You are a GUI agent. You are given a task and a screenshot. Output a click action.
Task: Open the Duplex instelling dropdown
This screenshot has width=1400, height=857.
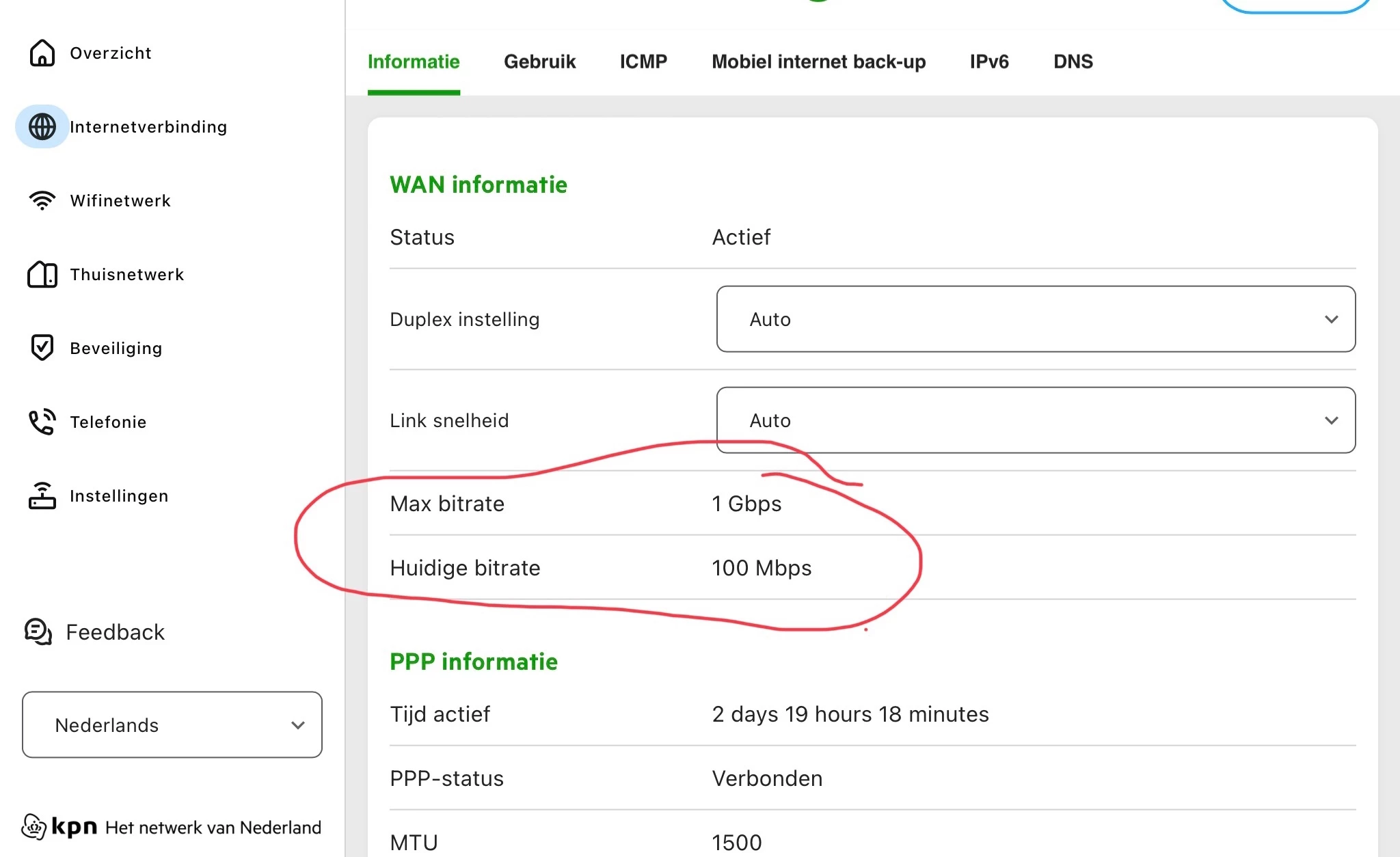coord(1035,319)
